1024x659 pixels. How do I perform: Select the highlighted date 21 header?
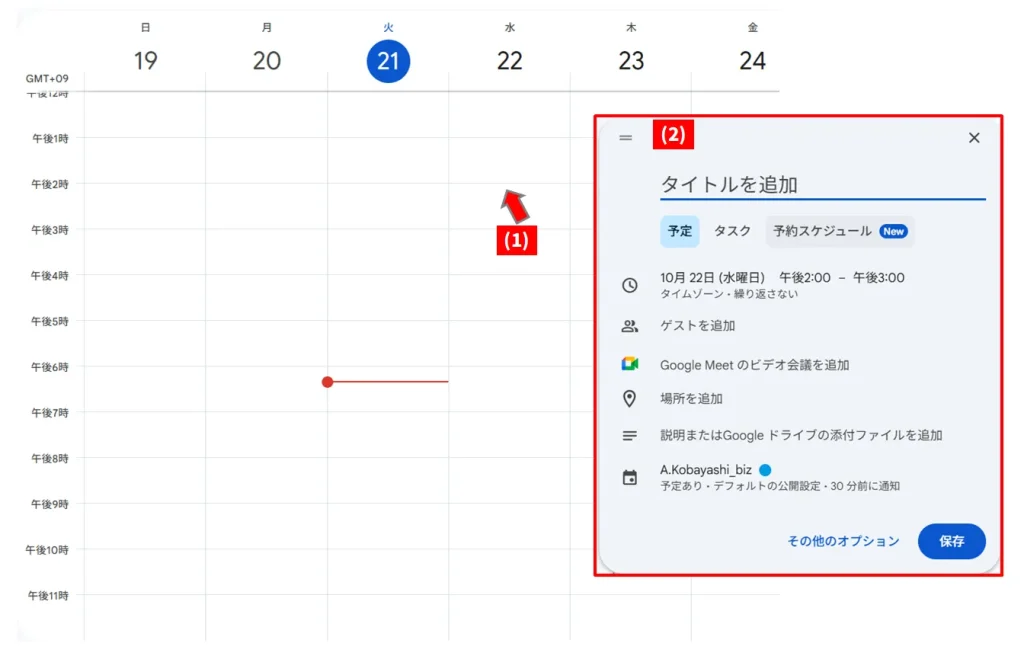pos(388,61)
